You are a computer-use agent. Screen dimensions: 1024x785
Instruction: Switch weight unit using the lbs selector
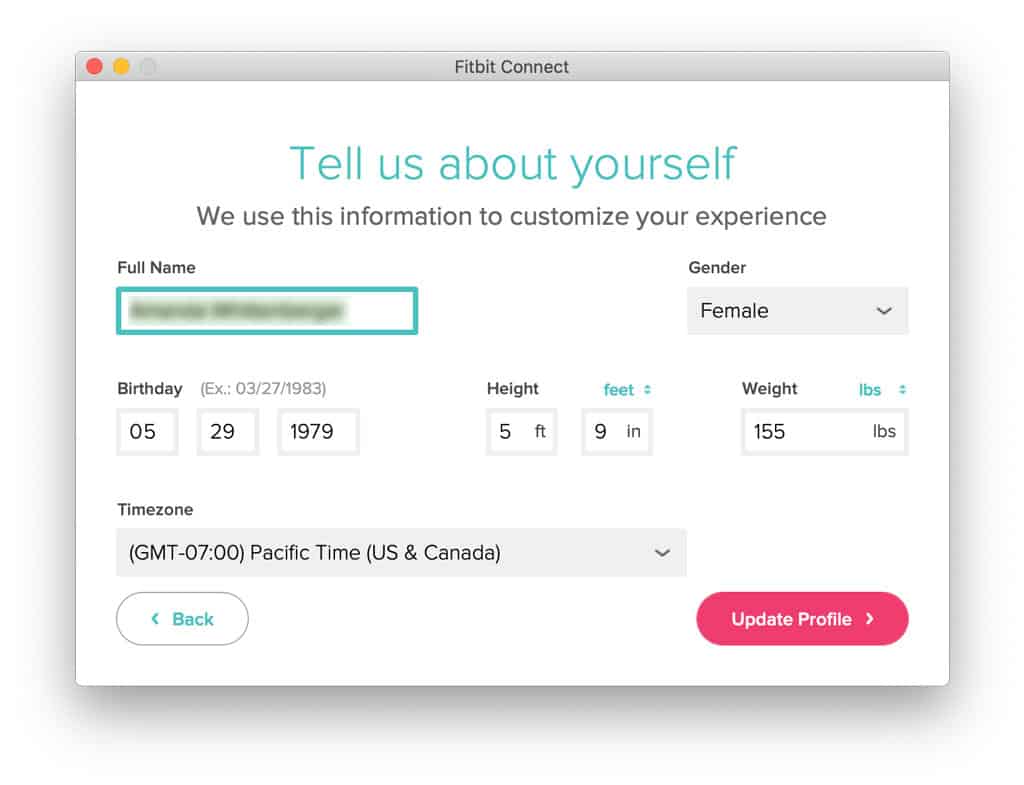tap(870, 390)
